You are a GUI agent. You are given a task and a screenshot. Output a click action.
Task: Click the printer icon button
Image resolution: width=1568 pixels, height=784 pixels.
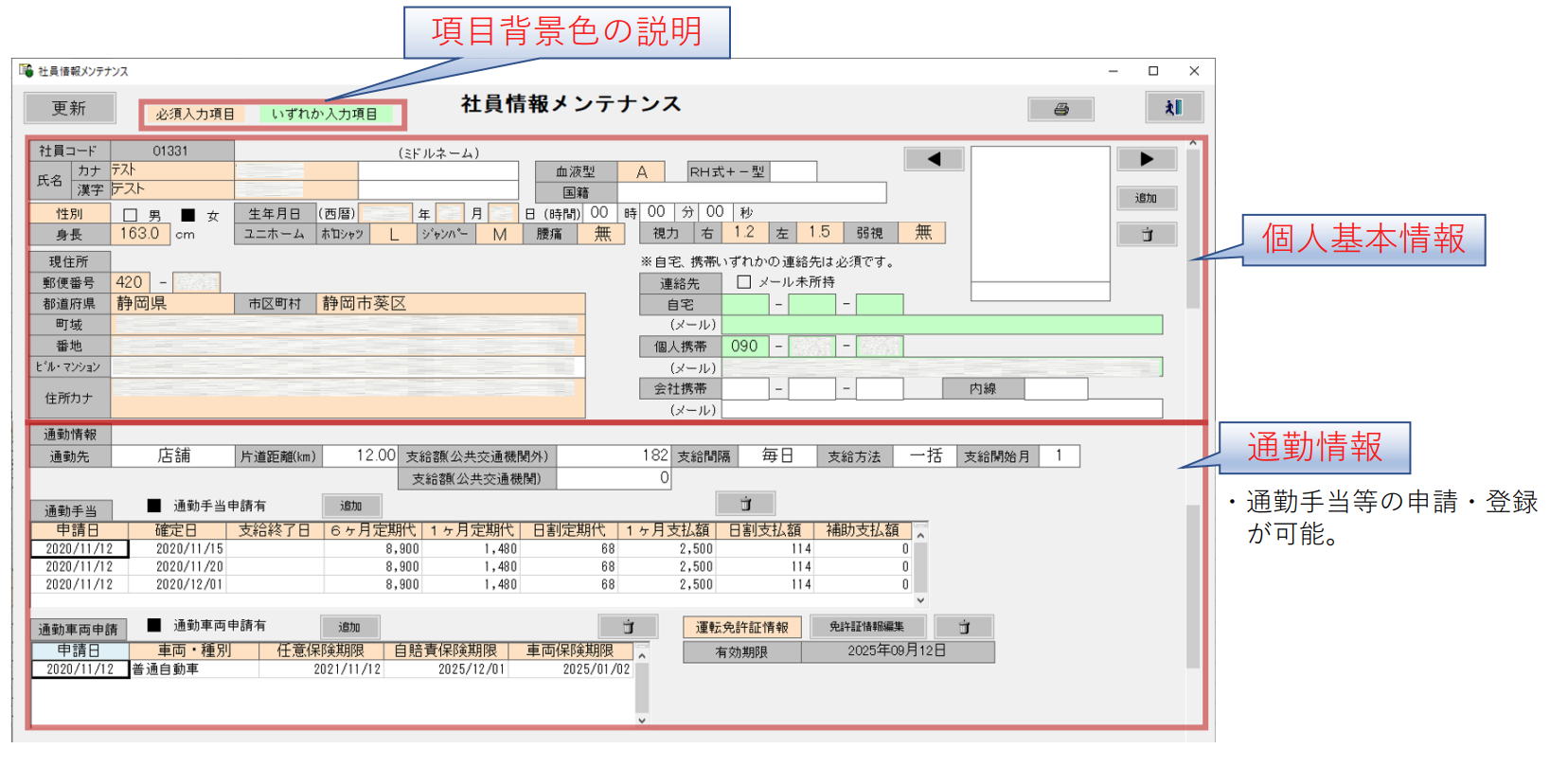(x=1060, y=109)
